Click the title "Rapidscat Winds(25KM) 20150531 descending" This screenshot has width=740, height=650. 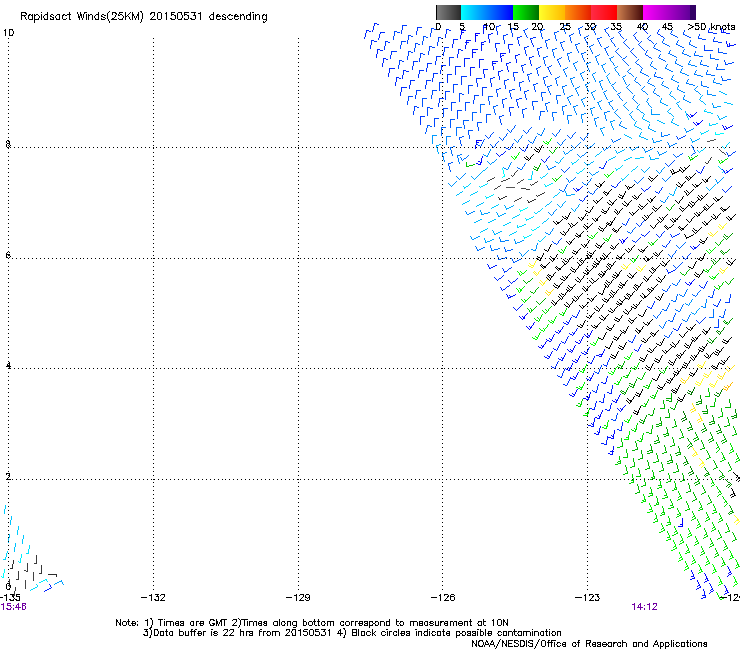pos(143,17)
